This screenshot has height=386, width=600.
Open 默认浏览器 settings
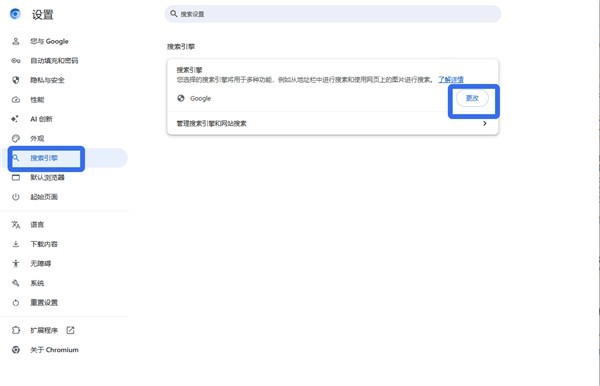(47, 178)
